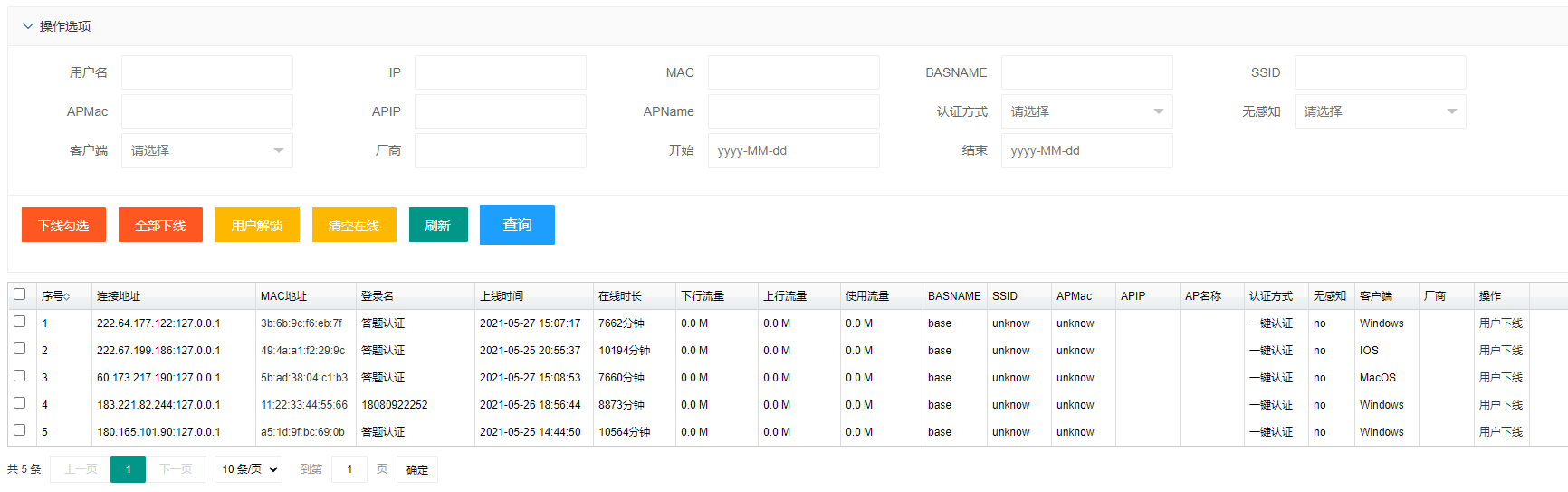
Task: Collapse the 操作选项 panel chevron
Action: [28, 26]
